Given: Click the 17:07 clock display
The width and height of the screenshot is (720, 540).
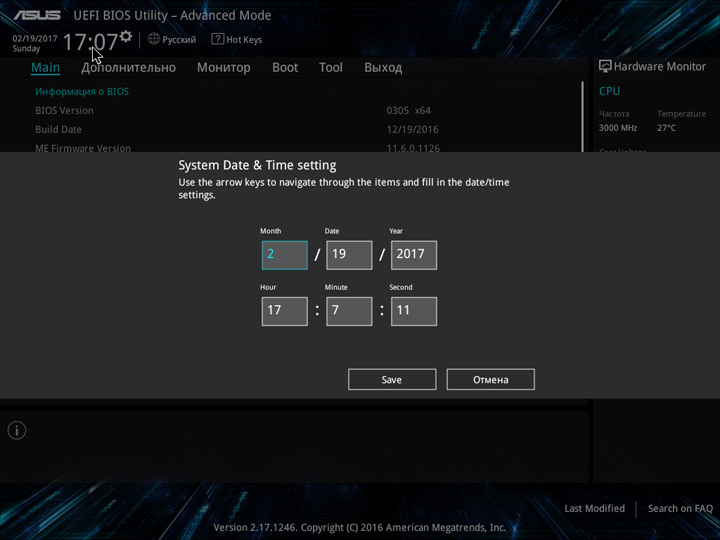Looking at the screenshot, I should [90, 42].
